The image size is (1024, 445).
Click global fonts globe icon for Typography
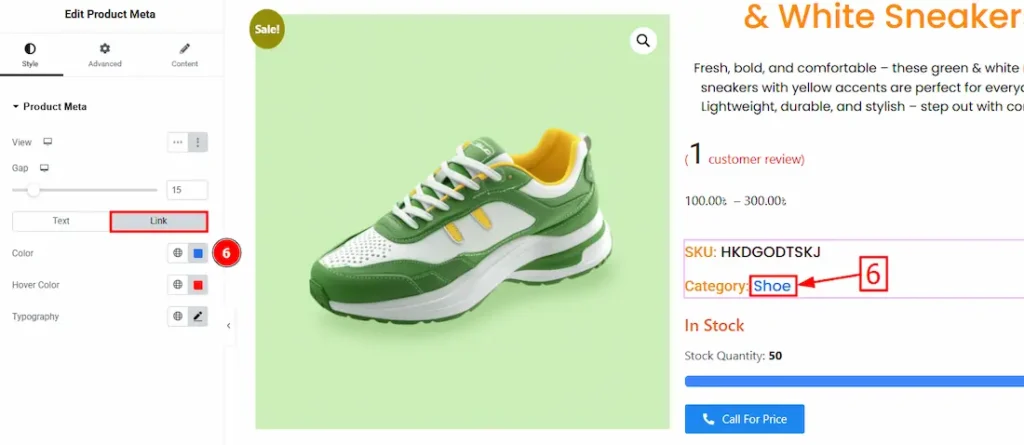(178, 317)
